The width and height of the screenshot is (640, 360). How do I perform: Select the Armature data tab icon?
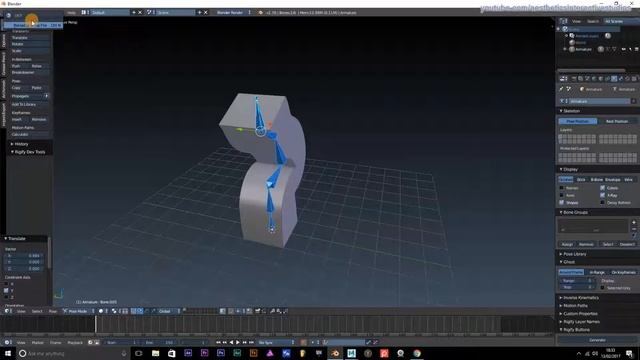(614, 78)
